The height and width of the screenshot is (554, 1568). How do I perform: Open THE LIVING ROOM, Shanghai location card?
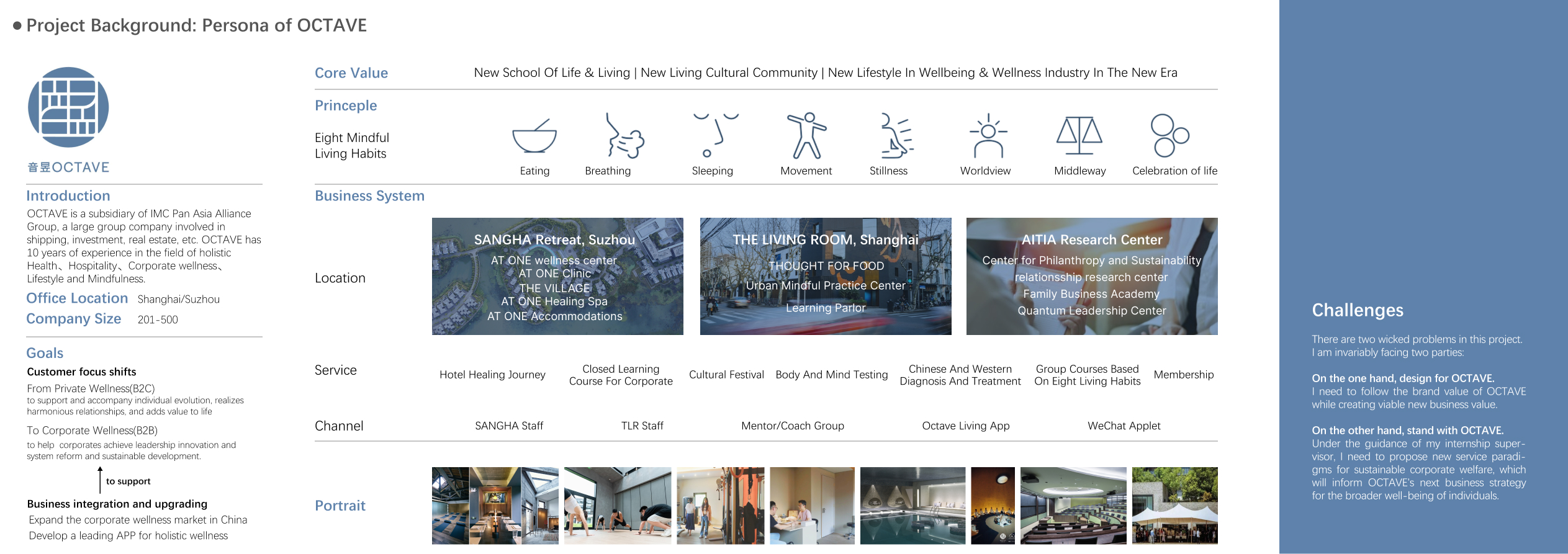click(826, 276)
